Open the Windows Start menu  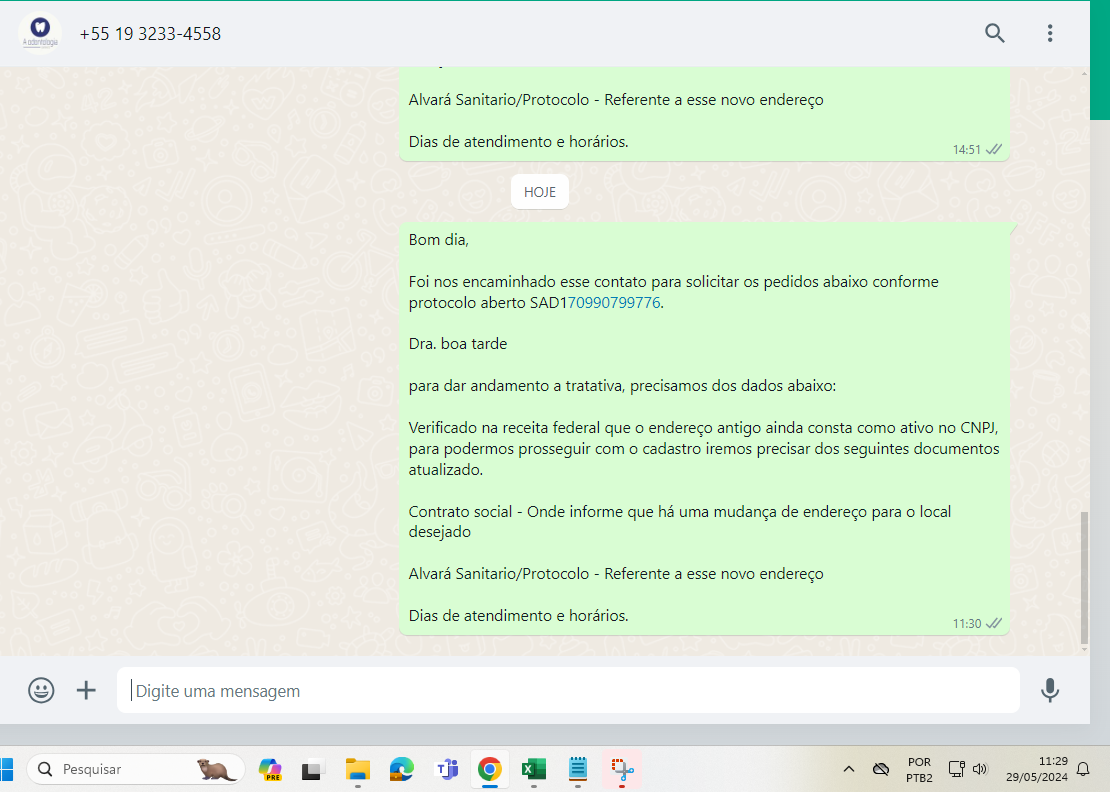pos(6,769)
